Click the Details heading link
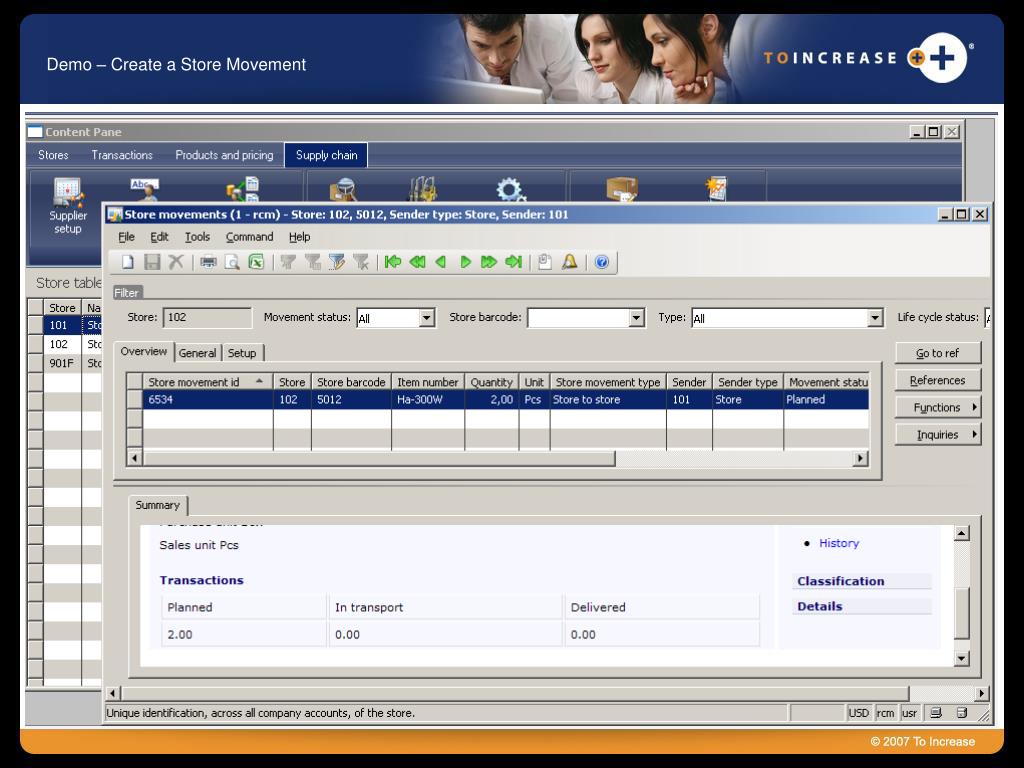 click(x=820, y=606)
